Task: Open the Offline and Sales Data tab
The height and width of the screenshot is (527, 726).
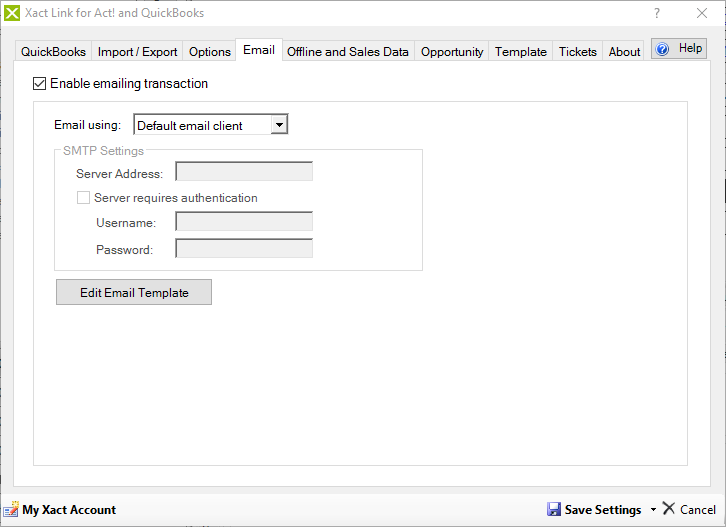Action: (348, 51)
